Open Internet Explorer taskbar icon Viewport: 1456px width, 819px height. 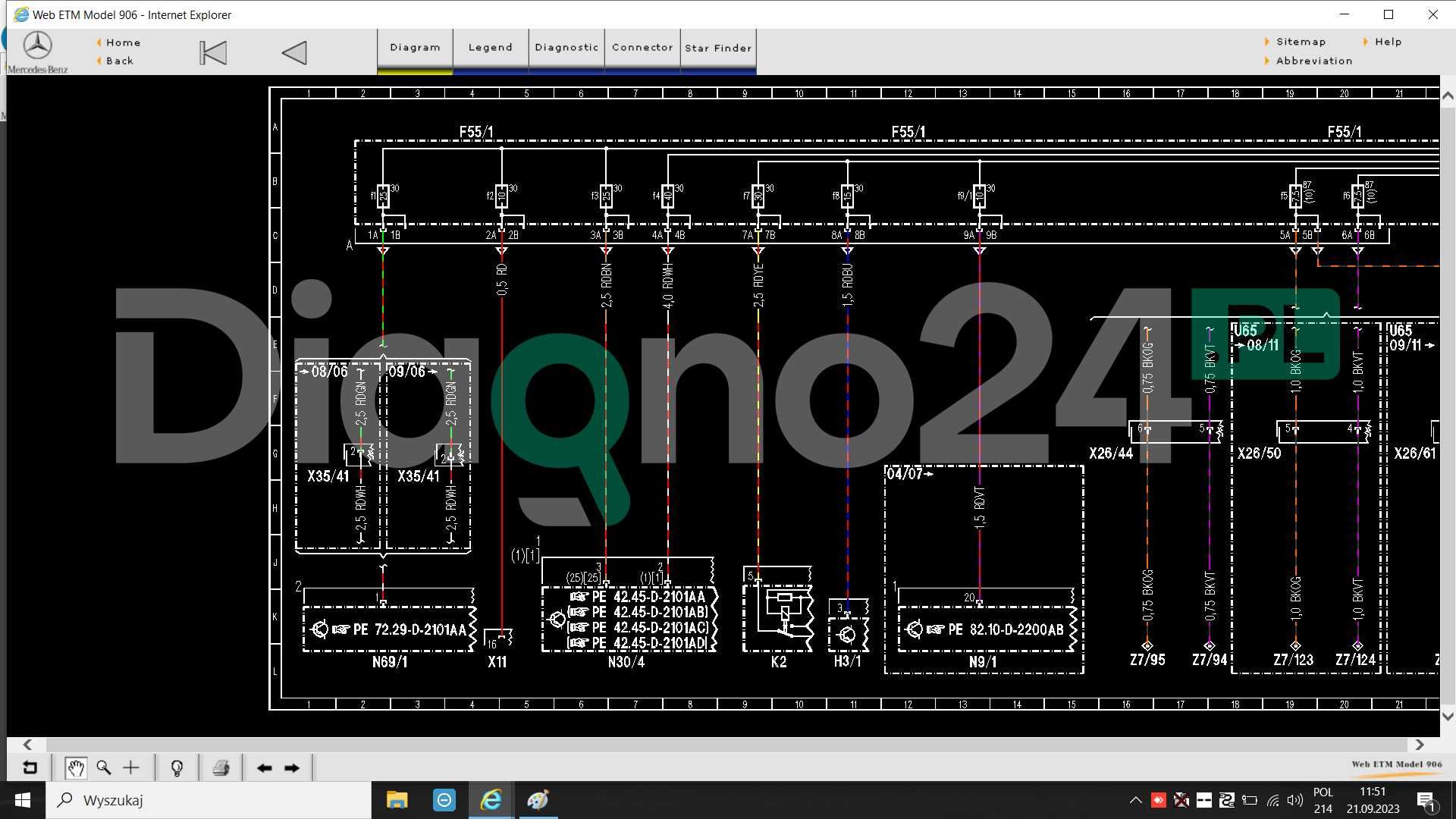pyautogui.click(x=491, y=800)
